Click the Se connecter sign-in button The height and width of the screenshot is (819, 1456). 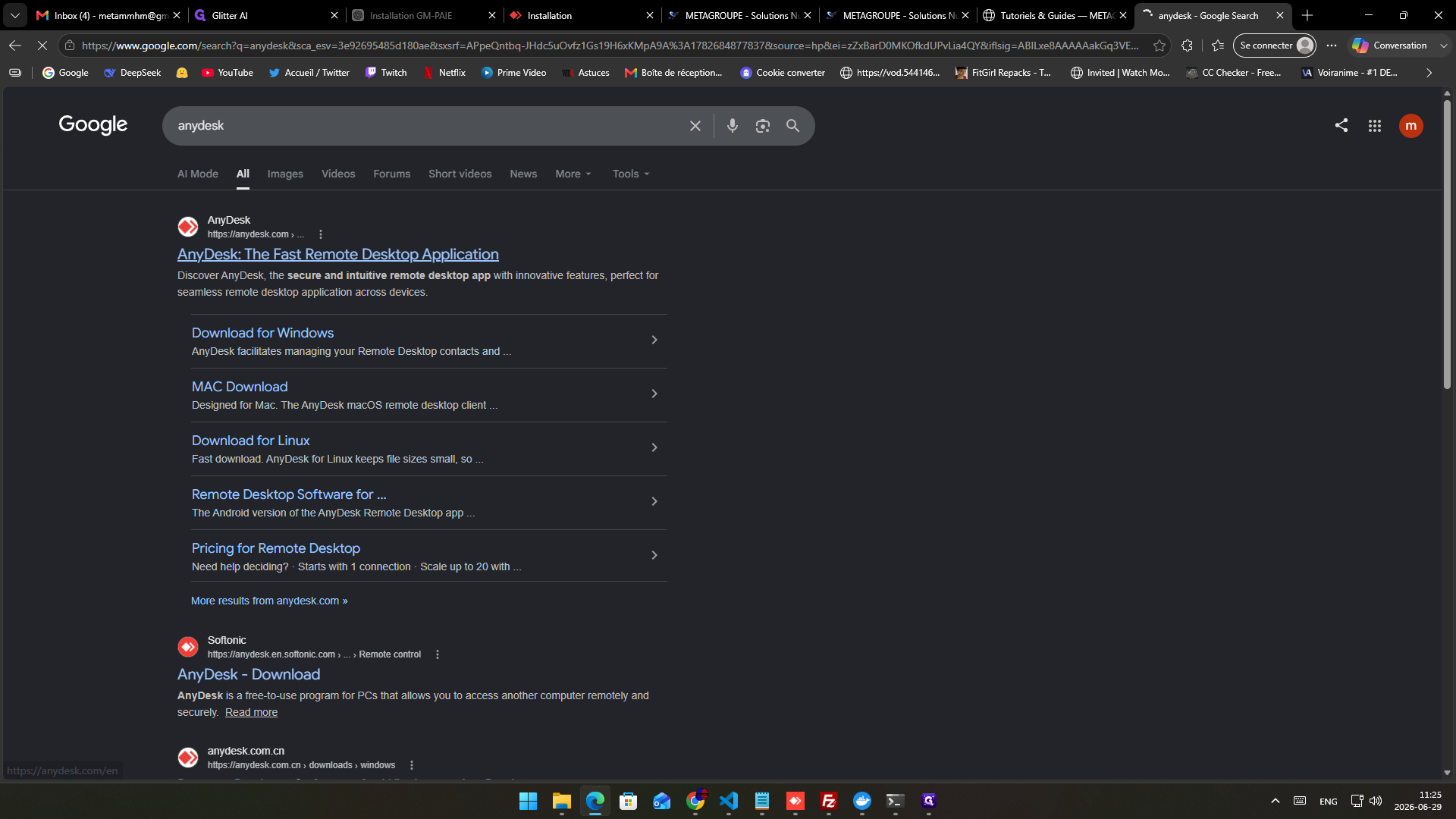point(1274,45)
